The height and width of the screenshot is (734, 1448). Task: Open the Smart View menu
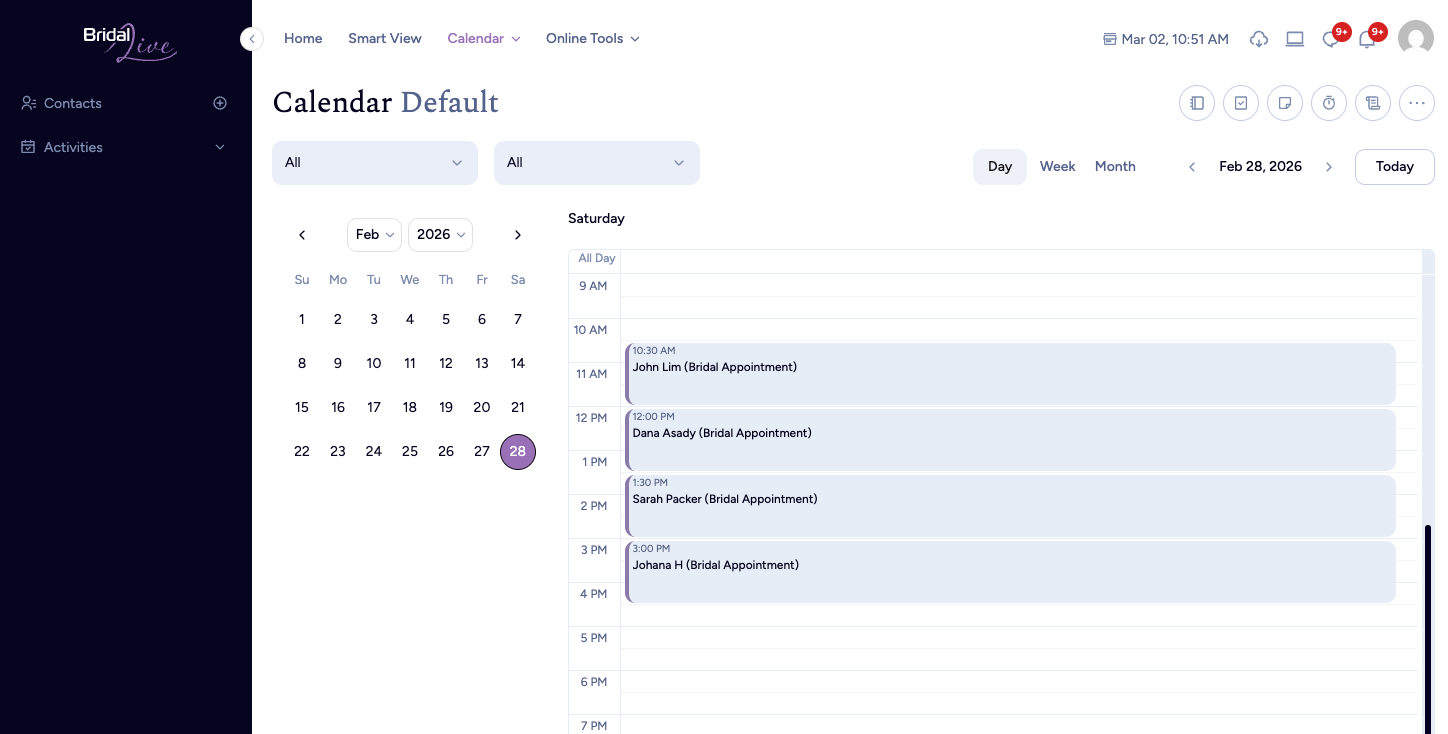pyautogui.click(x=385, y=38)
